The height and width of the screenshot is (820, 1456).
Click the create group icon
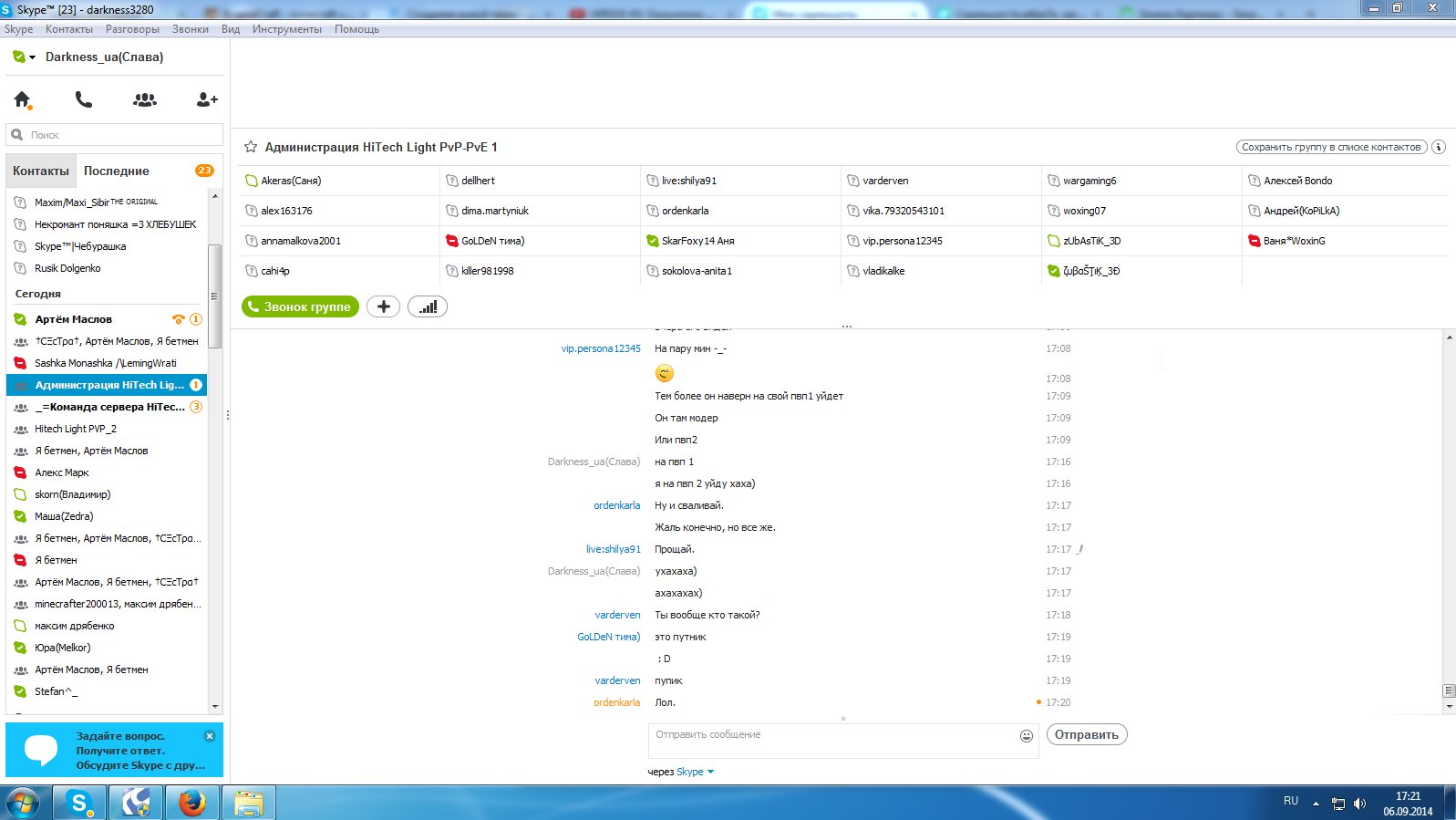coord(145,99)
